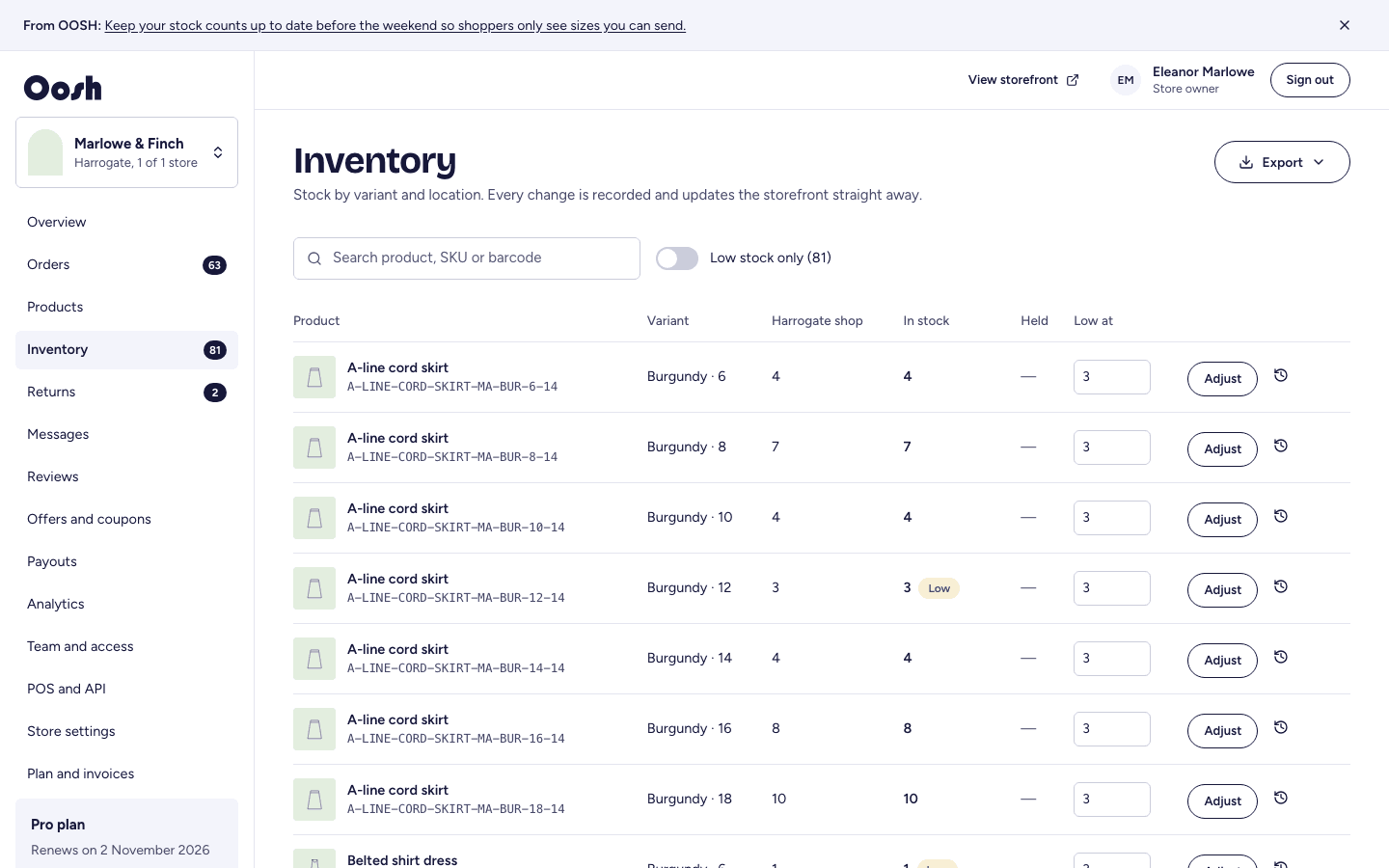
Task: Navigate to Products
Action: click(126, 307)
